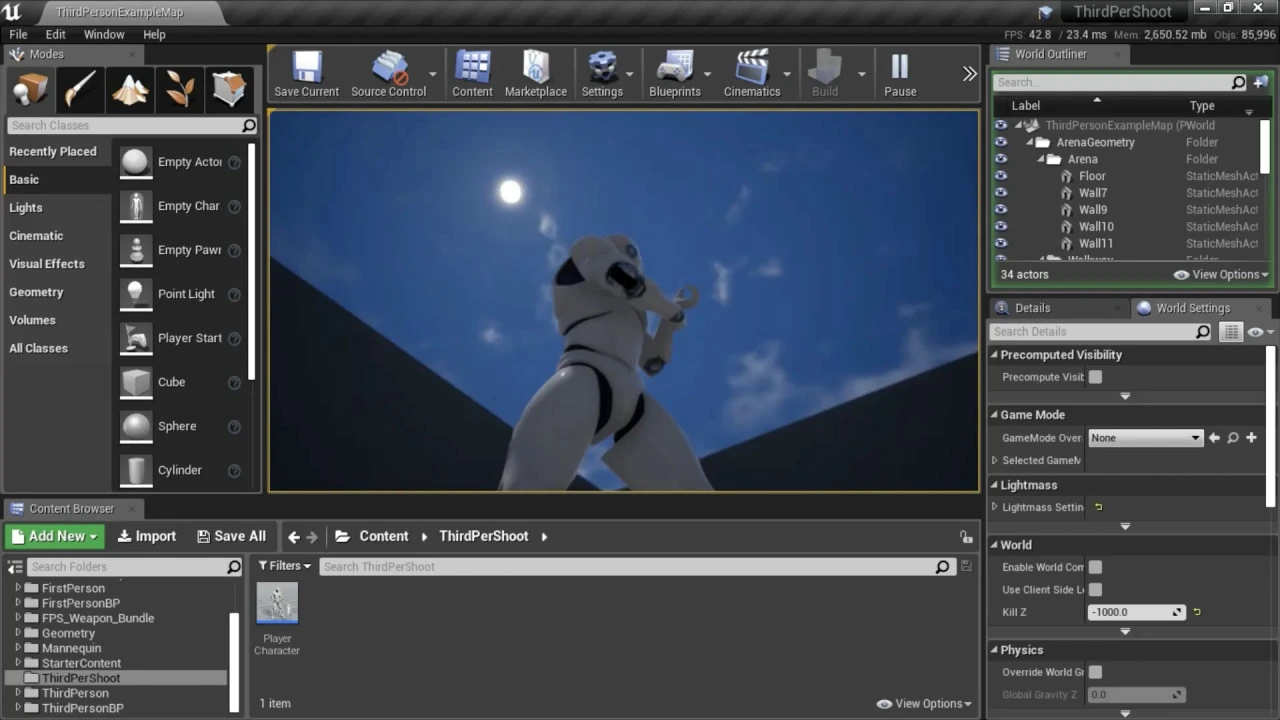Viewport: 1280px width, 720px height.
Task: Toggle Use Client Side Level Streaming checkbox
Action: pyautogui.click(x=1095, y=590)
